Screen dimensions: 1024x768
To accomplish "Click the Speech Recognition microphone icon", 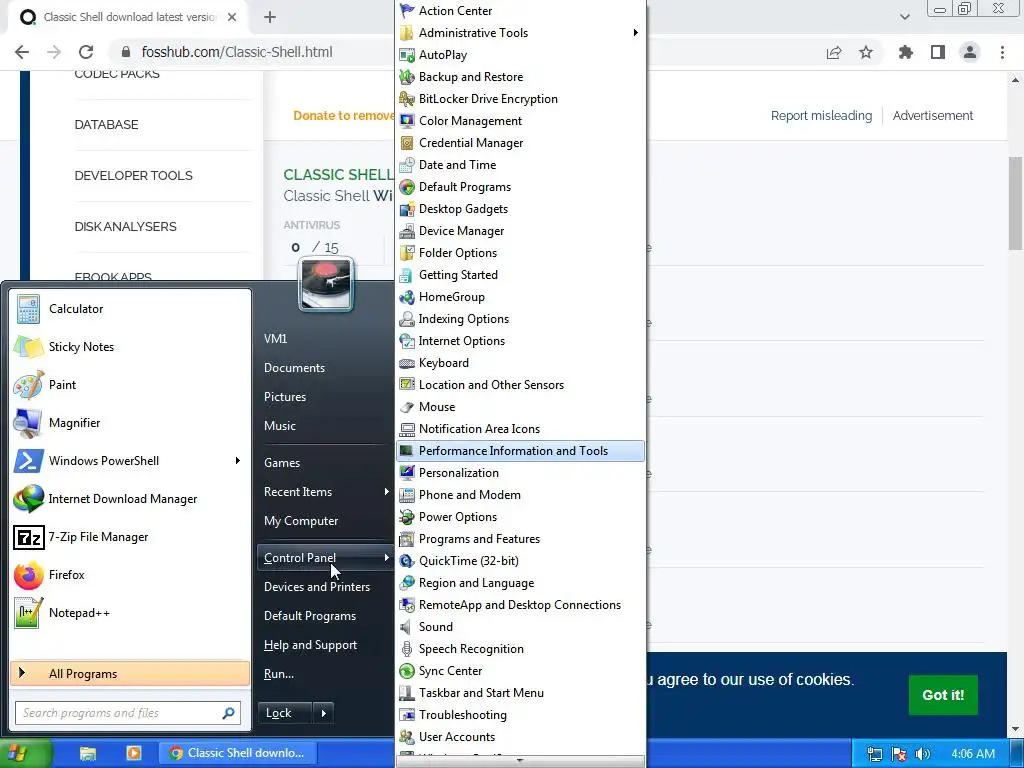I will (x=407, y=649).
